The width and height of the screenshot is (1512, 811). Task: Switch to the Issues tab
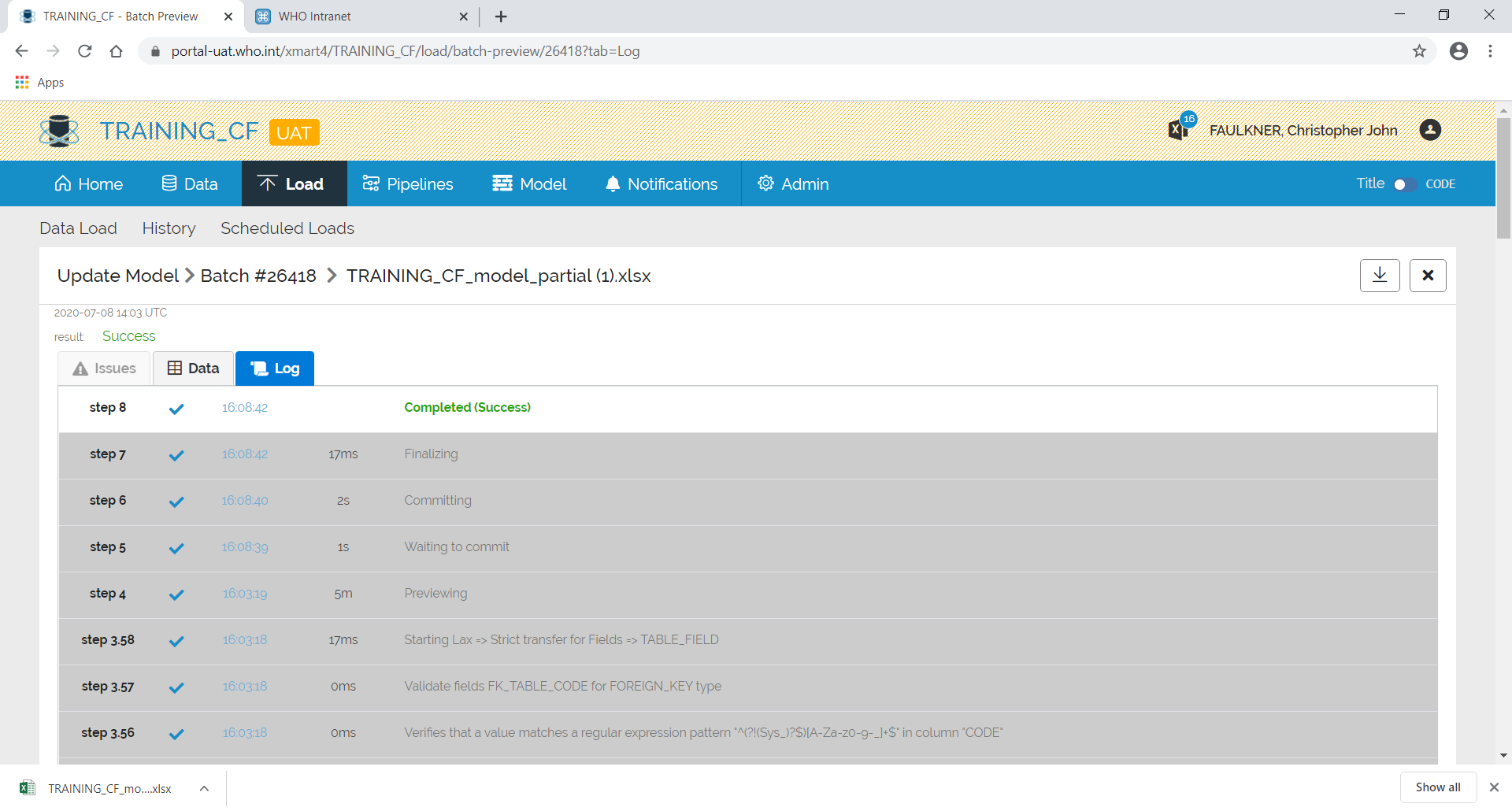(x=103, y=368)
